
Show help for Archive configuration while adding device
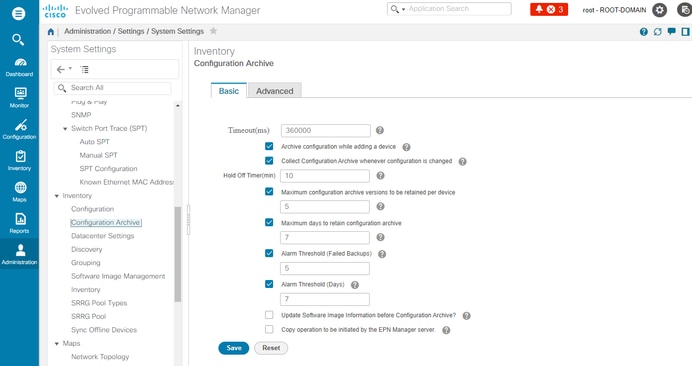[x=406, y=147]
